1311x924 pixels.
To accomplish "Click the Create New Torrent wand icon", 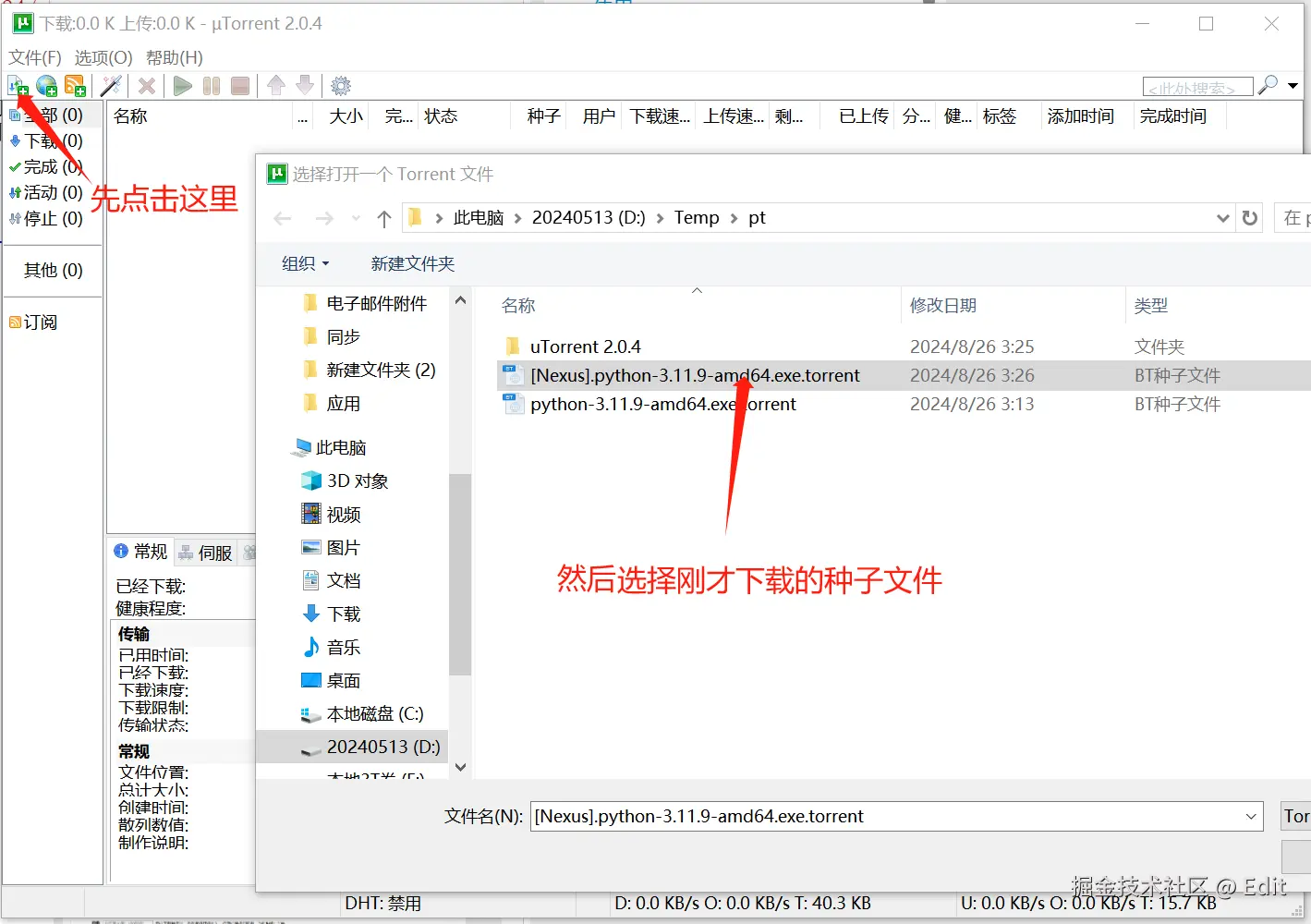I will click(x=111, y=86).
